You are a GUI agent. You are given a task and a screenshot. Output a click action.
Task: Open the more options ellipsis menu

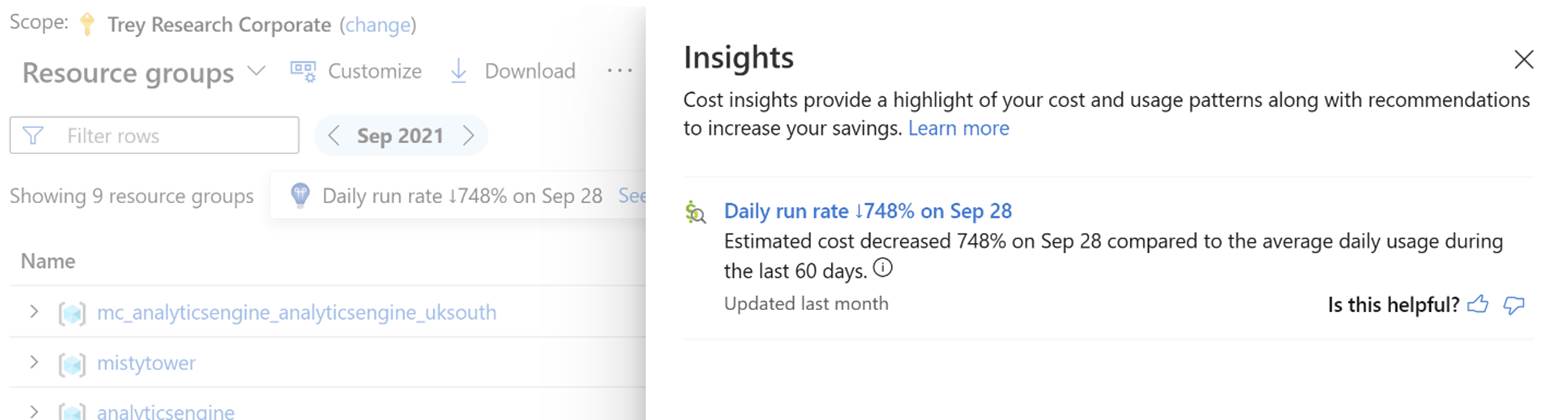(x=620, y=71)
